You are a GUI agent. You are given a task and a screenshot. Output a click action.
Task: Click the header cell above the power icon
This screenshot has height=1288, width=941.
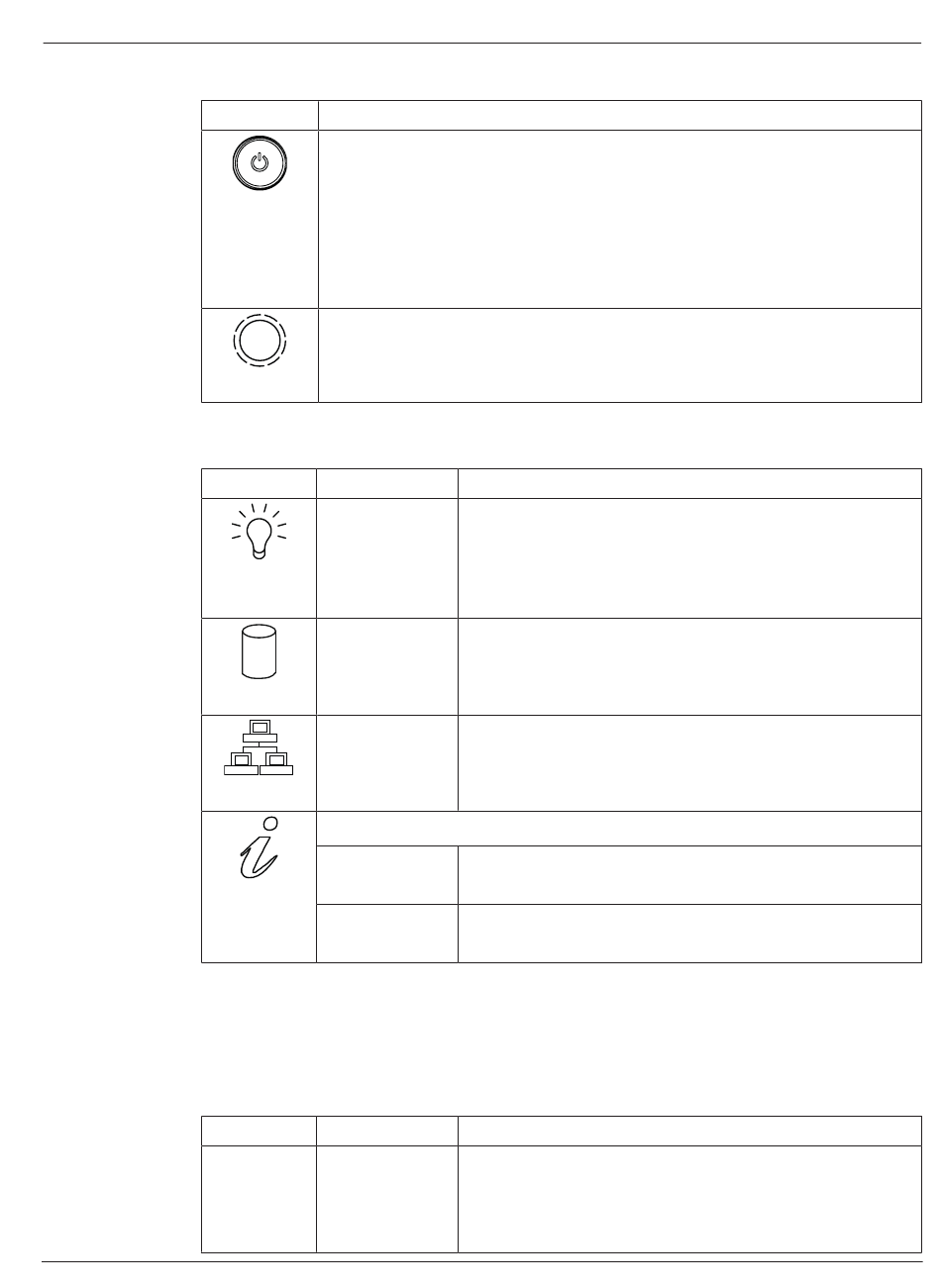(260, 115)
